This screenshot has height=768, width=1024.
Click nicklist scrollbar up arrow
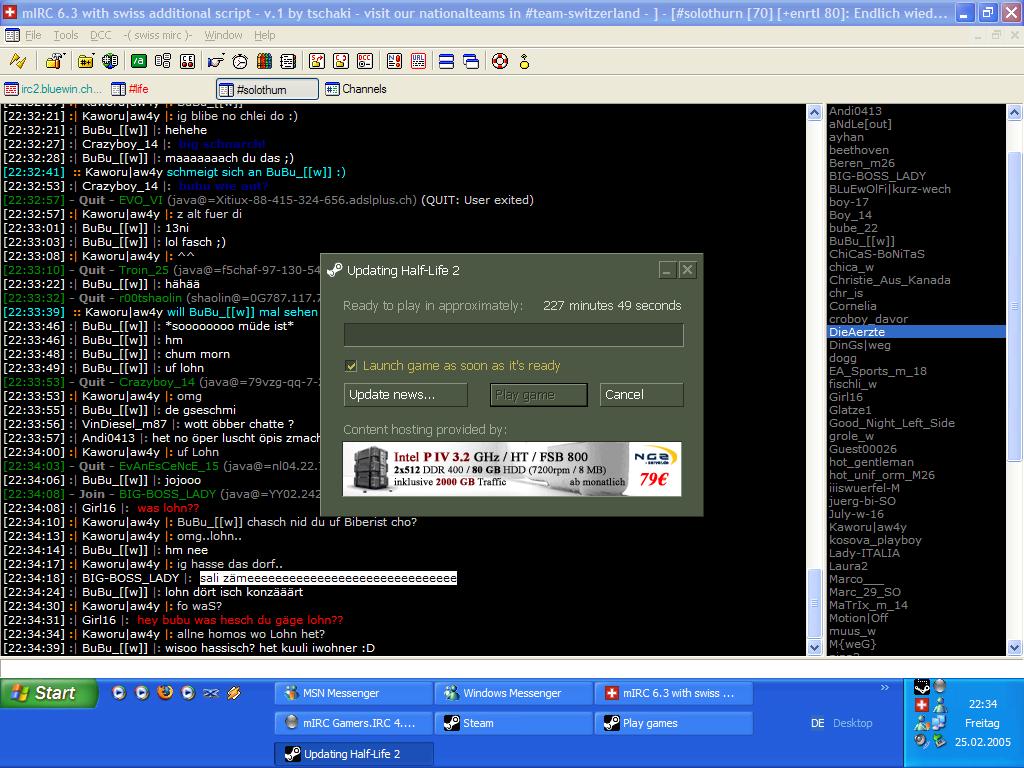pyautogui.click(x=1014, y=112)
